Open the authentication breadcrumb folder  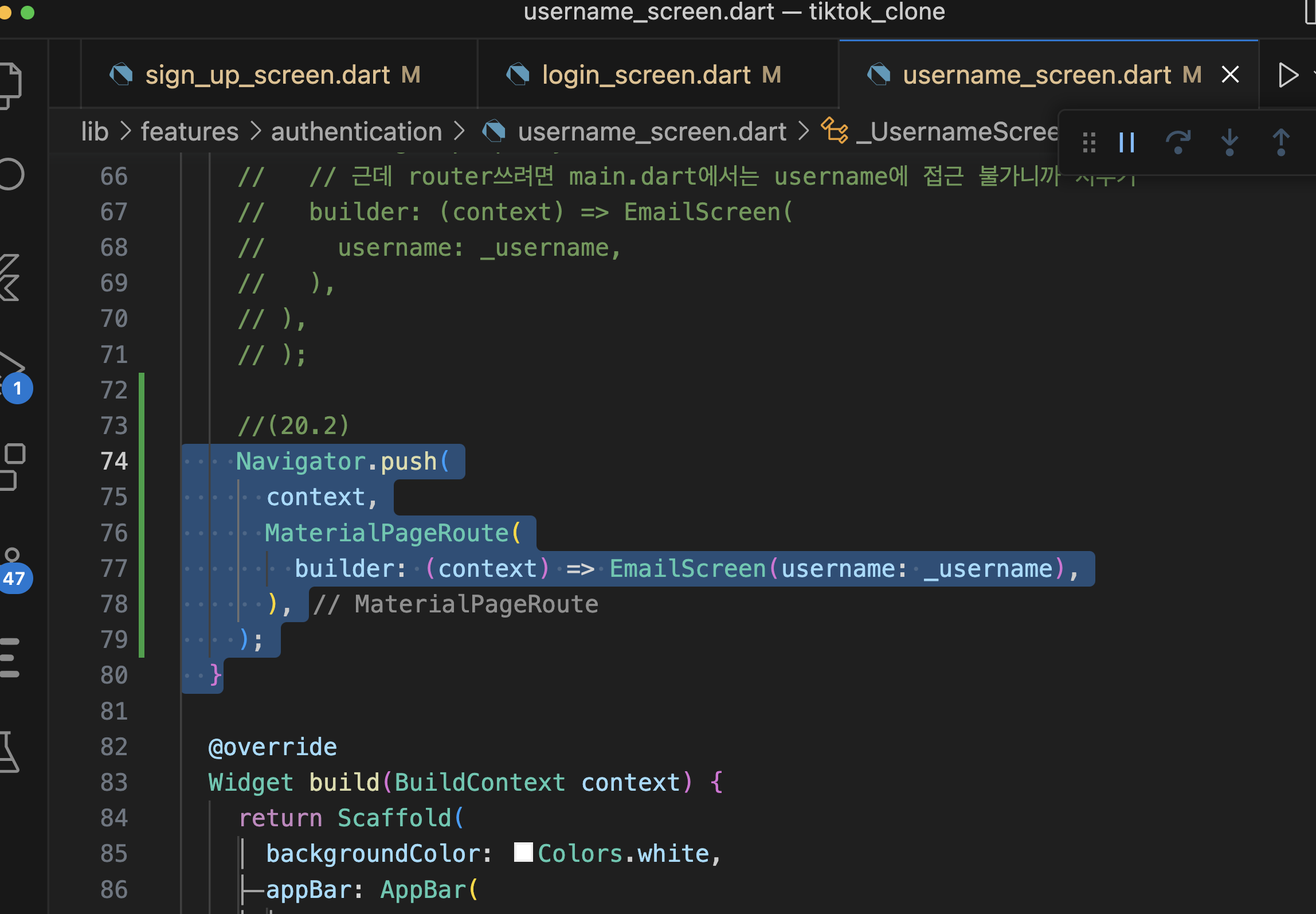click(356, 132)
